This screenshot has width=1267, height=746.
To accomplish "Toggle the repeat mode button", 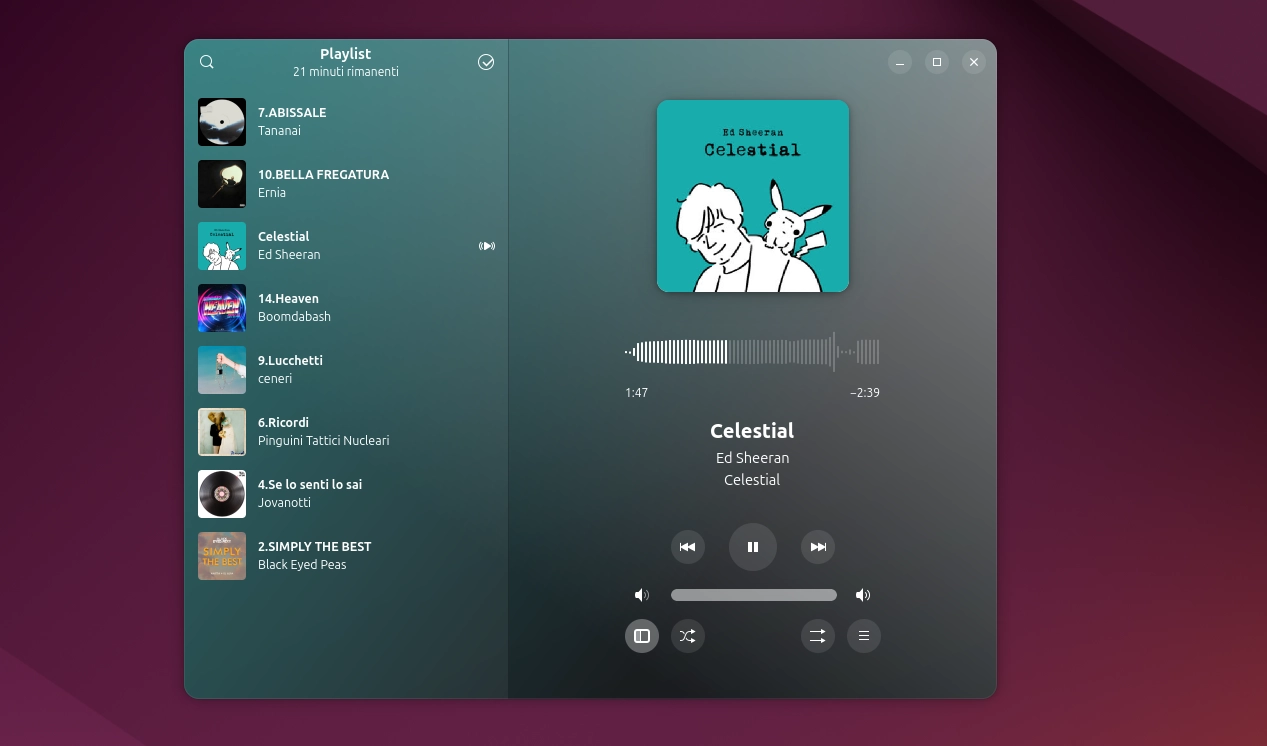I will point(818,636).
